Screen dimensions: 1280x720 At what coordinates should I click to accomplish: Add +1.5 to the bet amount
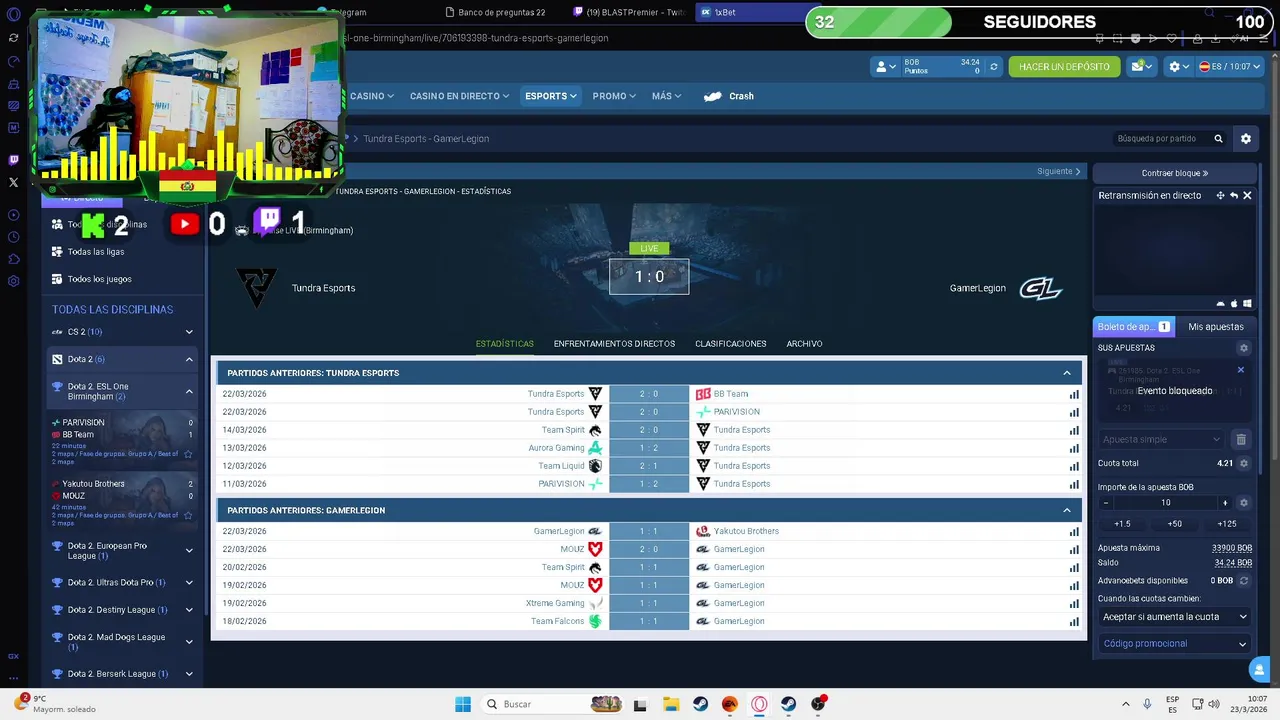1122,524
